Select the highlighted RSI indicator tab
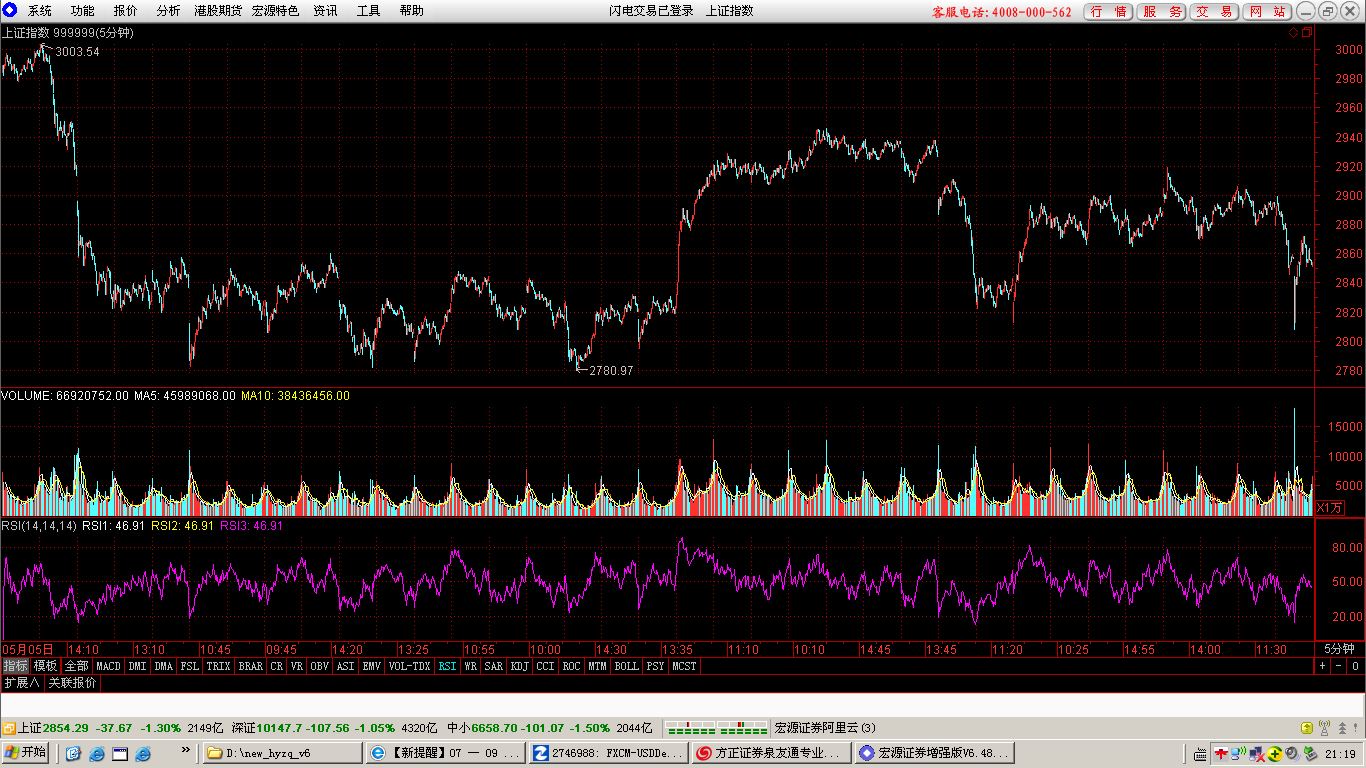The height and width of the screenshot is (768, 1366). click(x=447, y=666)
